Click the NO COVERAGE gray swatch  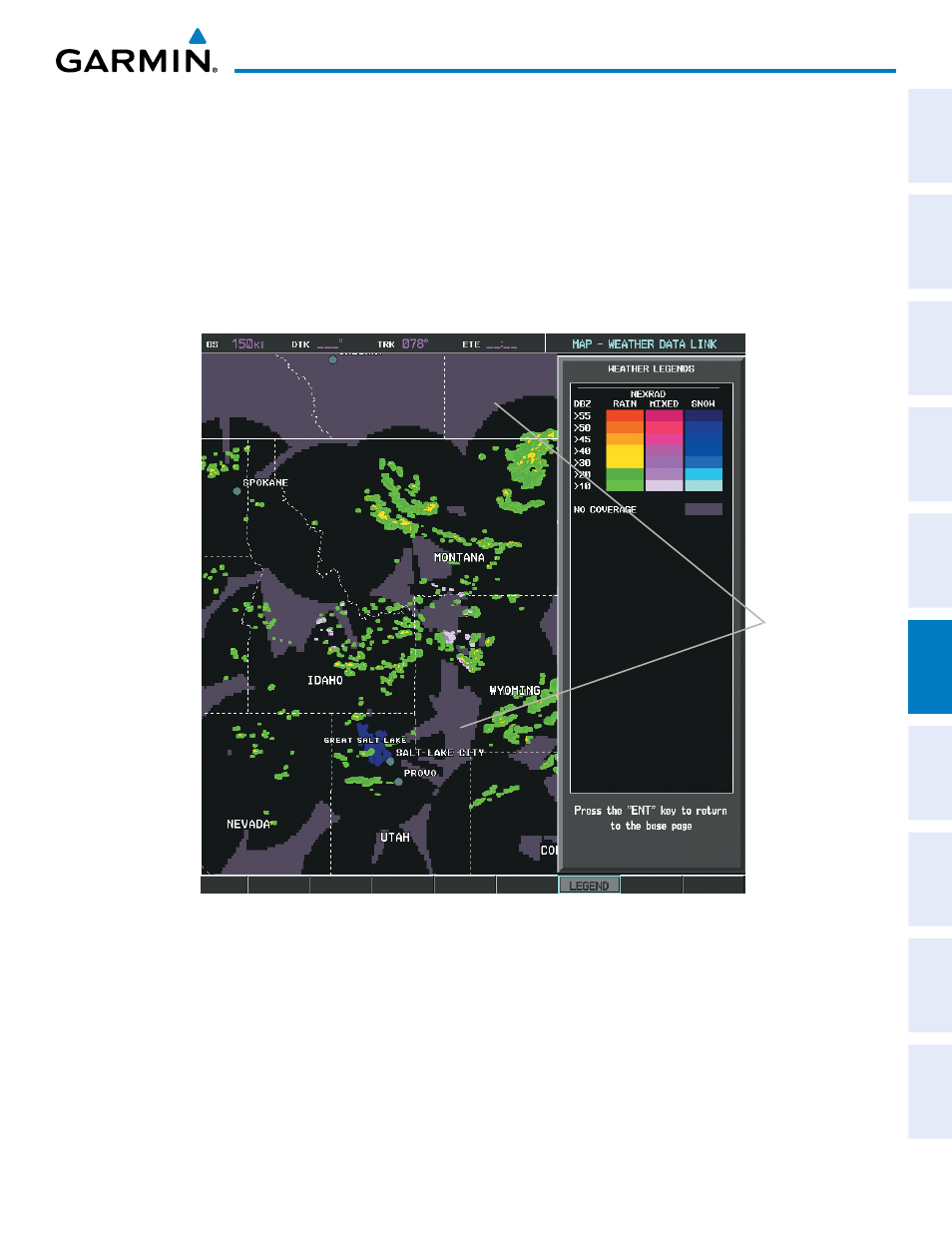(x=704, y=509)
